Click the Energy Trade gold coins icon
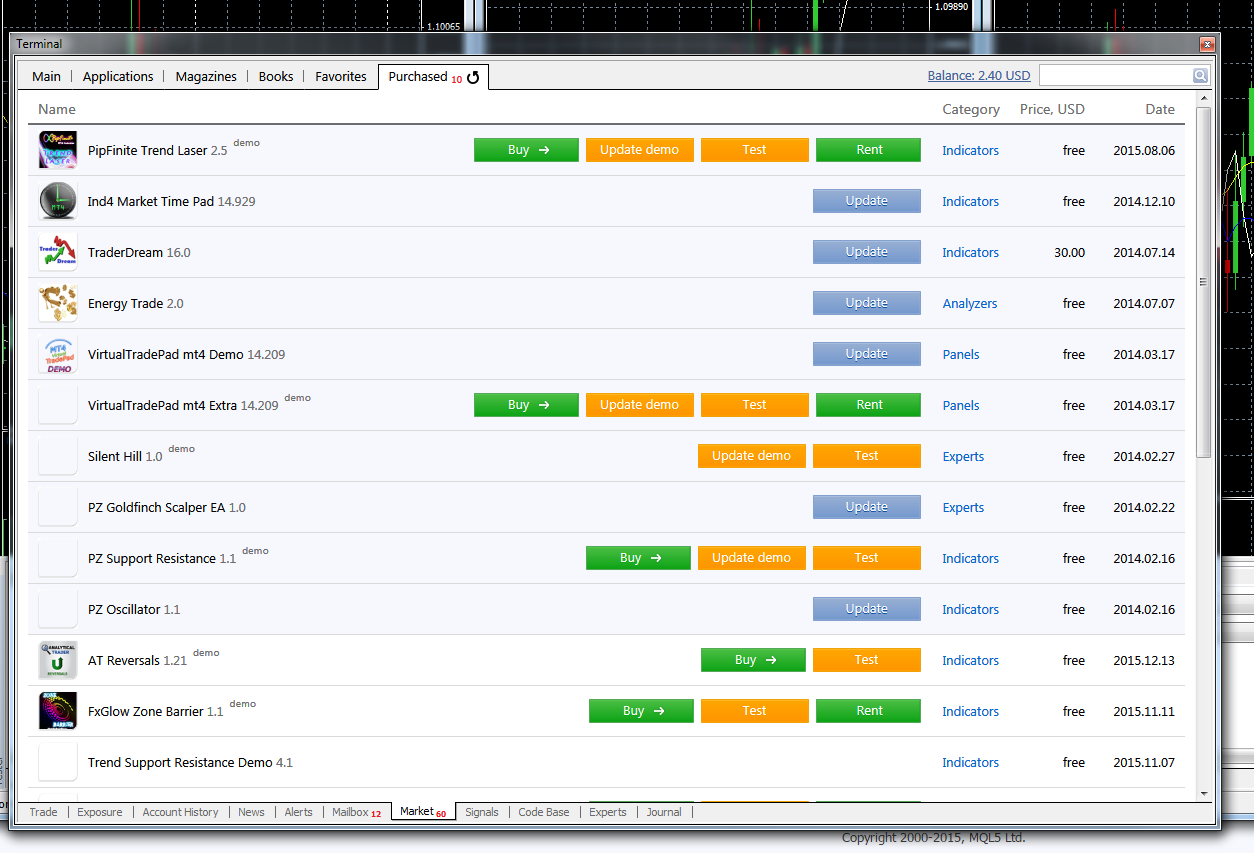Screen dimensions: 1254x853 click(58, 303)
